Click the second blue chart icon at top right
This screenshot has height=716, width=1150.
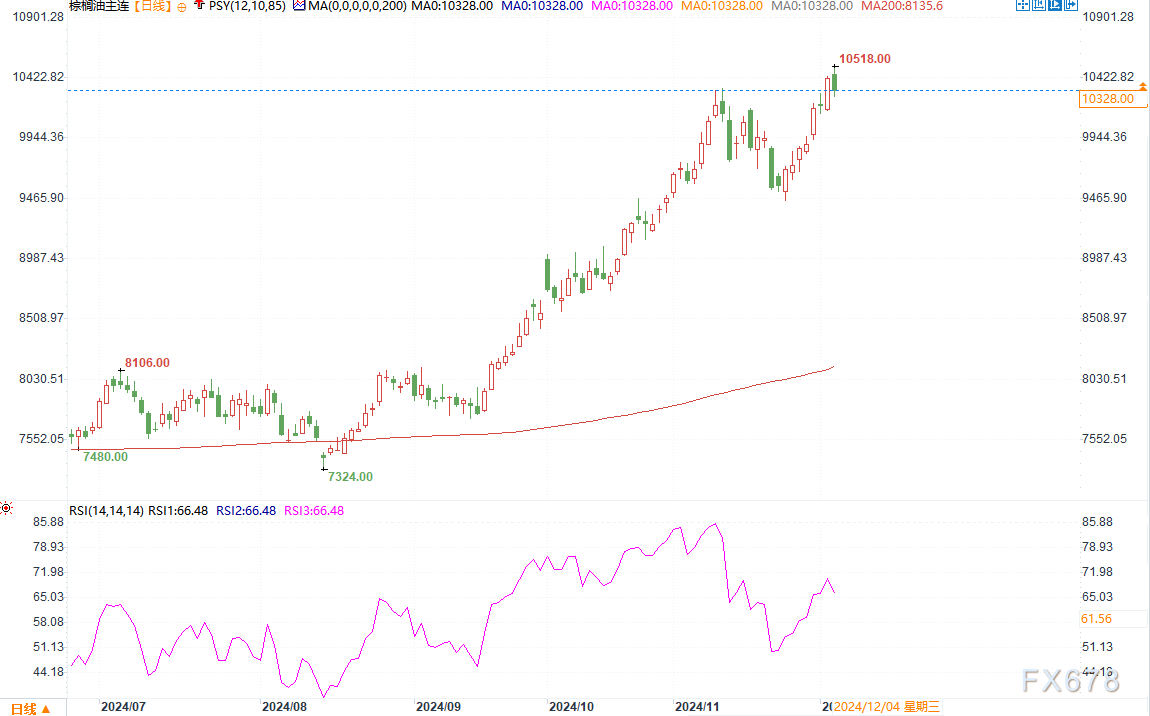click(x=1040, y=6)
